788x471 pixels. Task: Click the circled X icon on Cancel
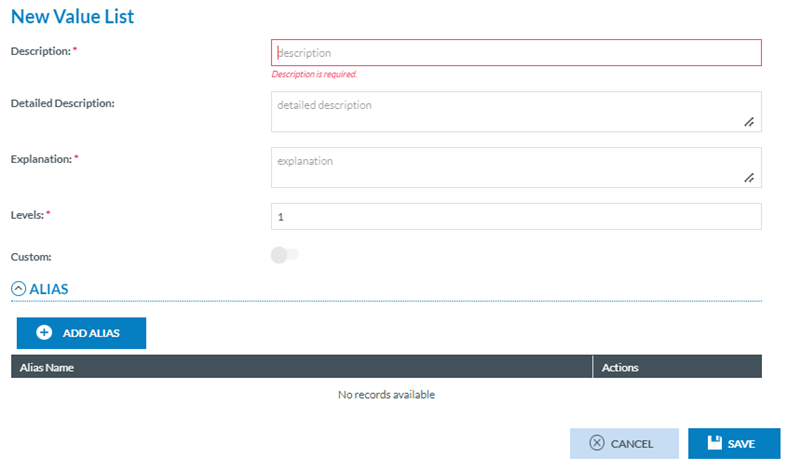pyautogui.click(x=597, y=443)
